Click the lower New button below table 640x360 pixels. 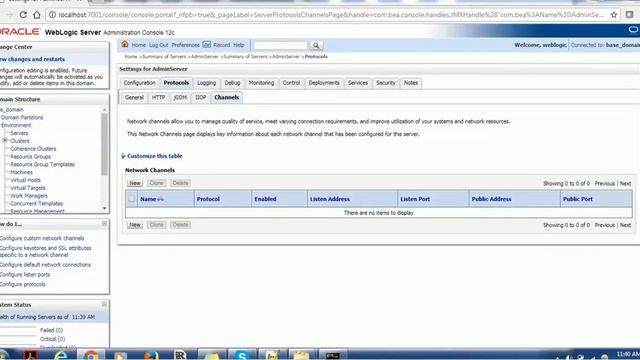click(135, 225)
